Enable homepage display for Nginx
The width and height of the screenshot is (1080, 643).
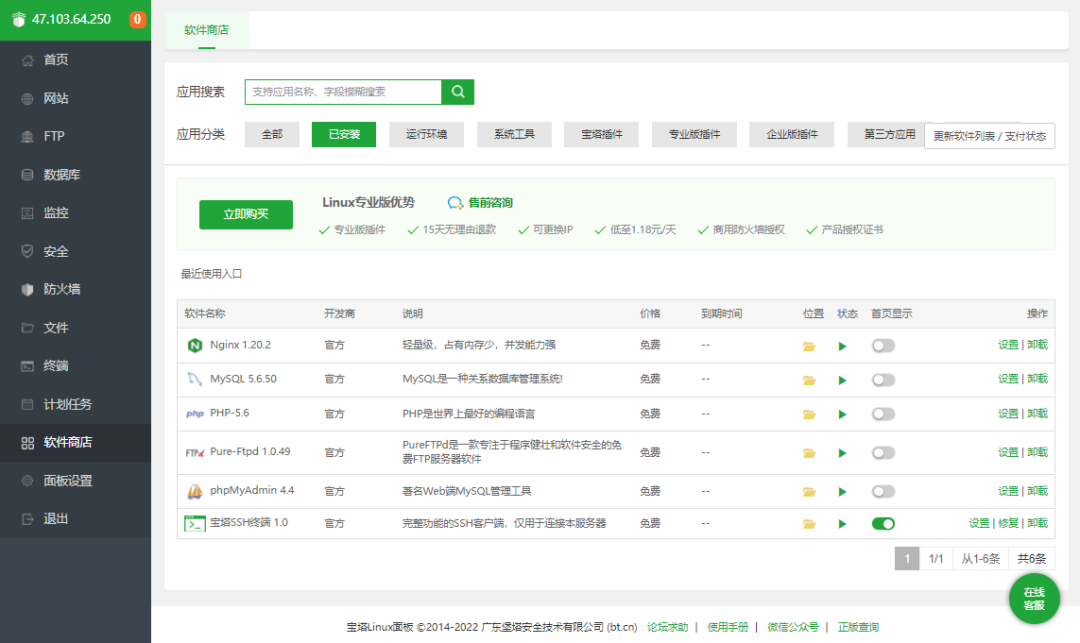883,345
